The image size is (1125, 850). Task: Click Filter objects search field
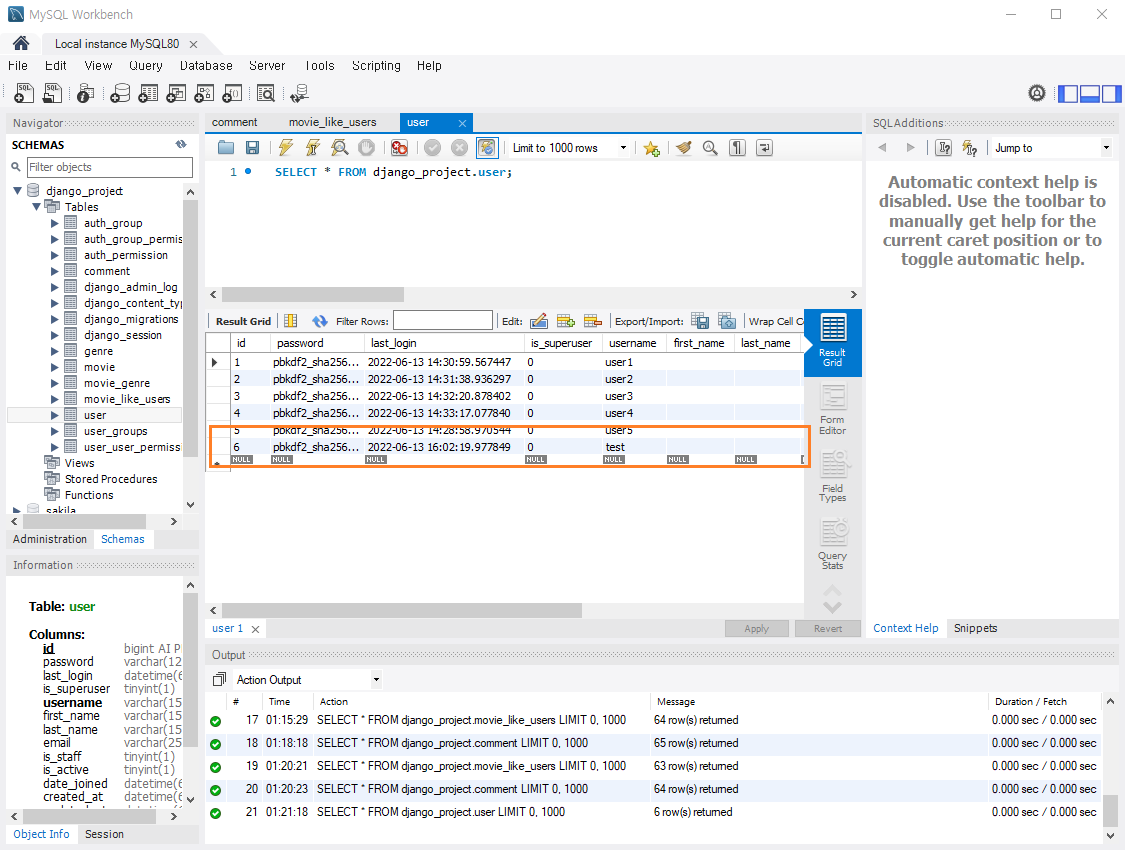click(x=110, y=167)
